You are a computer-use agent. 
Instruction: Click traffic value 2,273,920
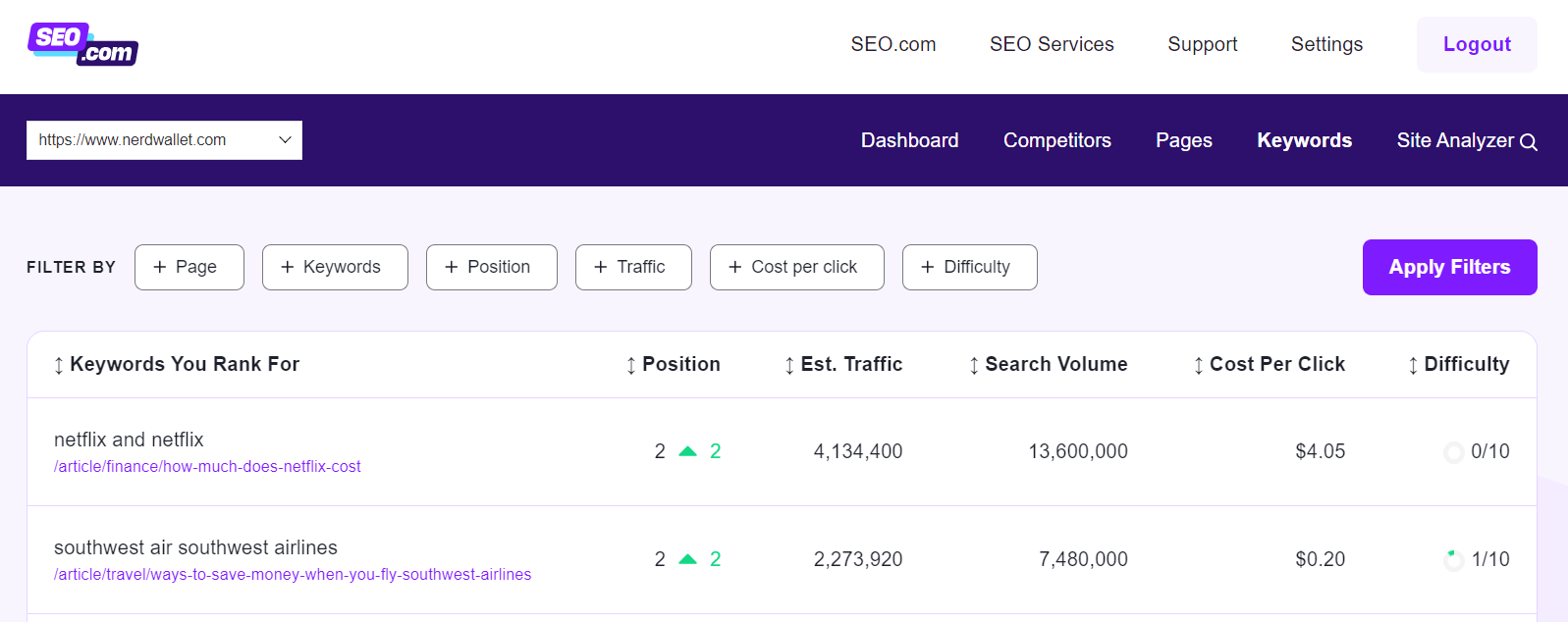858,559
